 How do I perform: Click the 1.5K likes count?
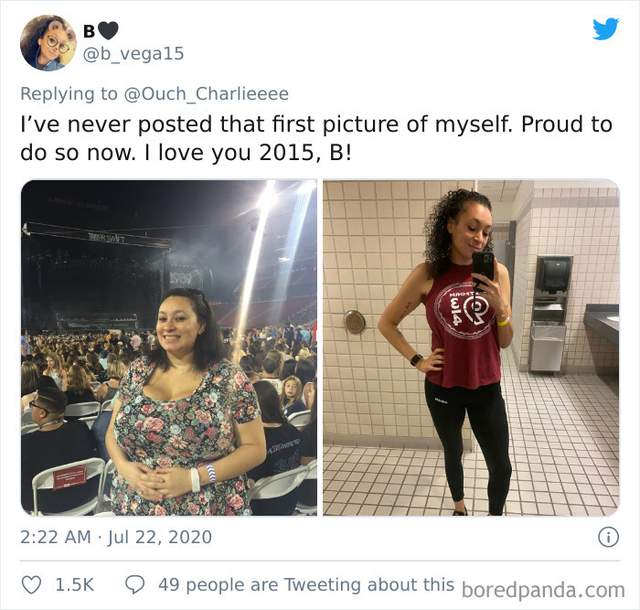pyautogui.click(x=77, y=584)
